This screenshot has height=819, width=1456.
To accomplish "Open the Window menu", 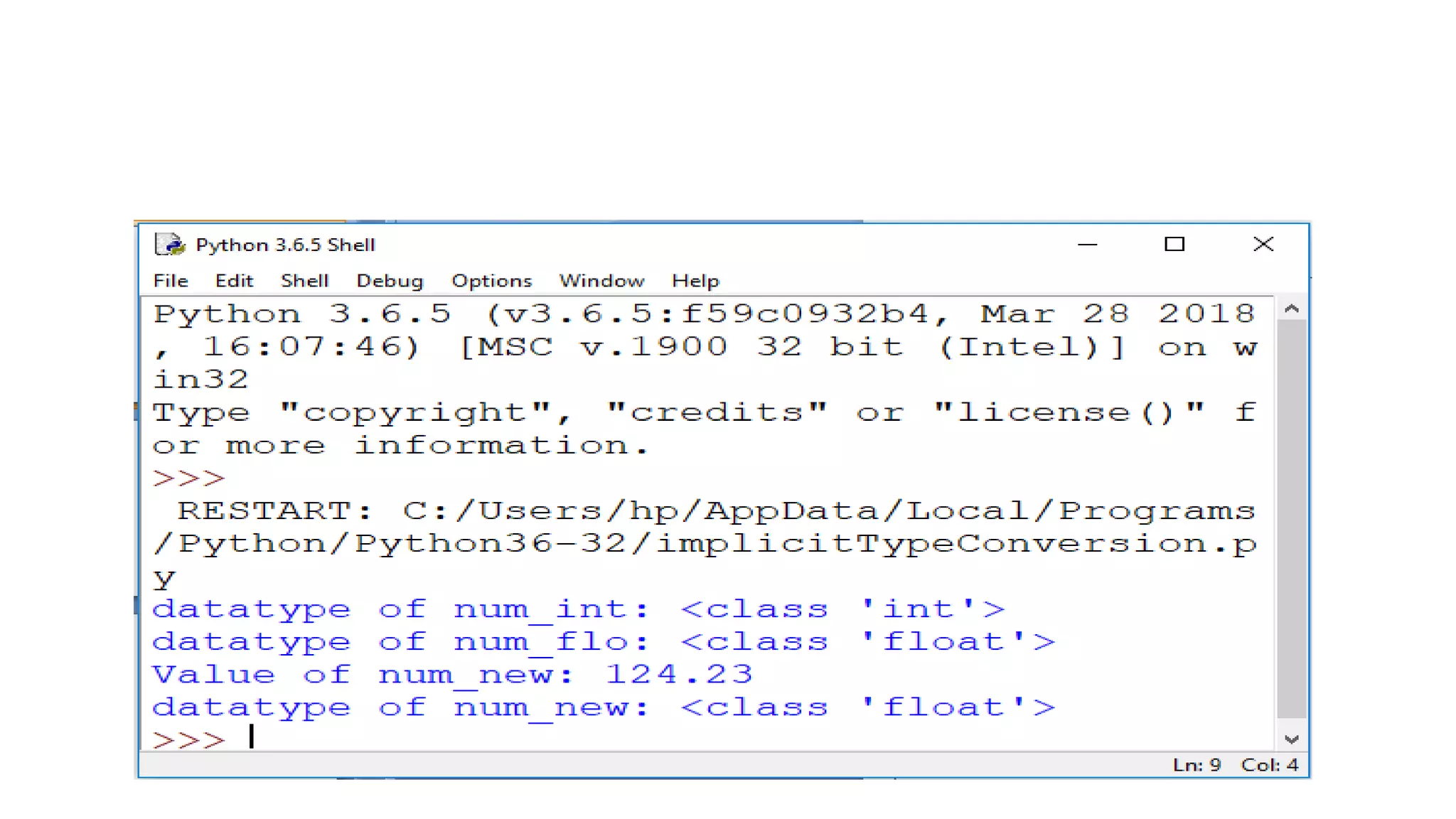I will click(x=601, y=281).
